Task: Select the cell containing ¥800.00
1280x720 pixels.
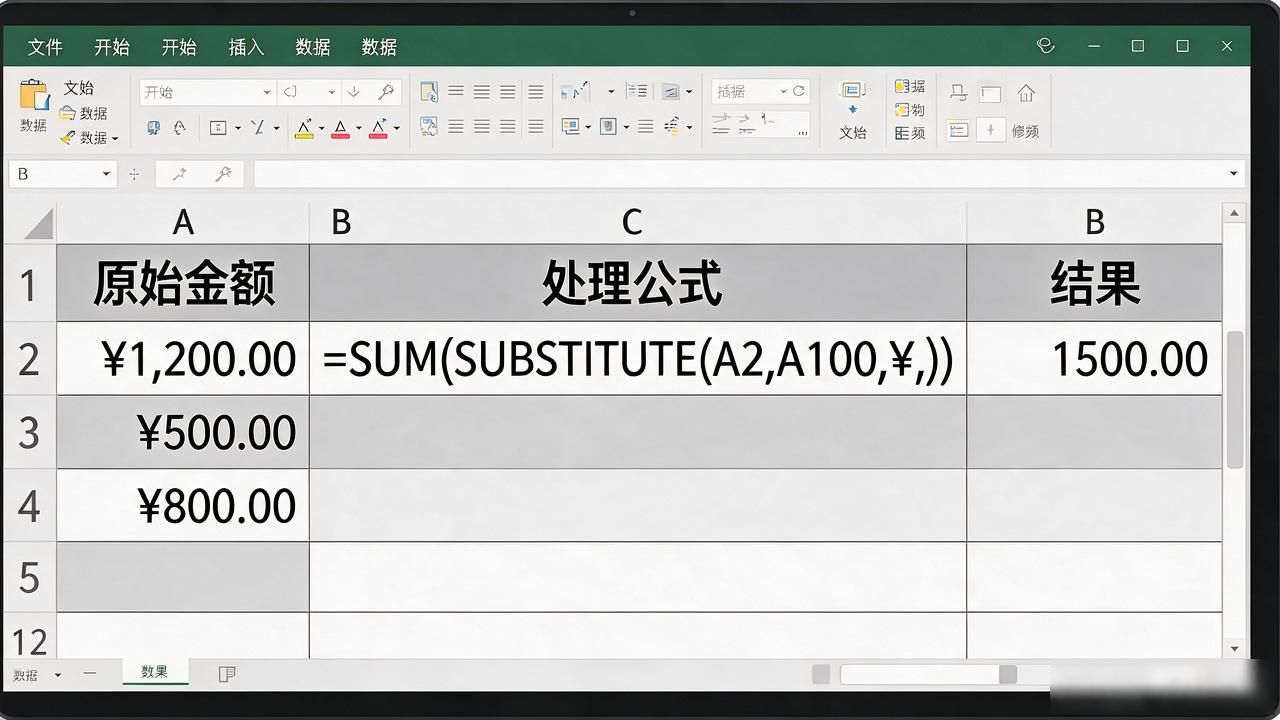Action: click(x=183, y=505)
